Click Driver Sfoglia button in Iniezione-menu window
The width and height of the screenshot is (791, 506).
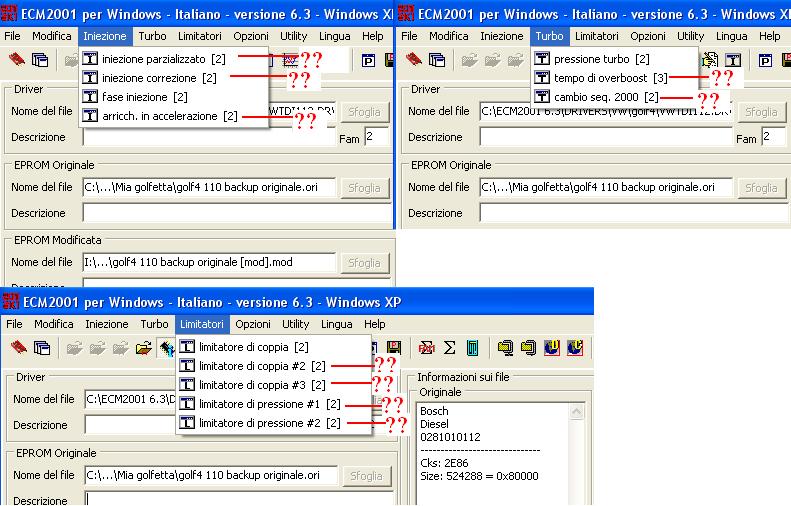364,112
